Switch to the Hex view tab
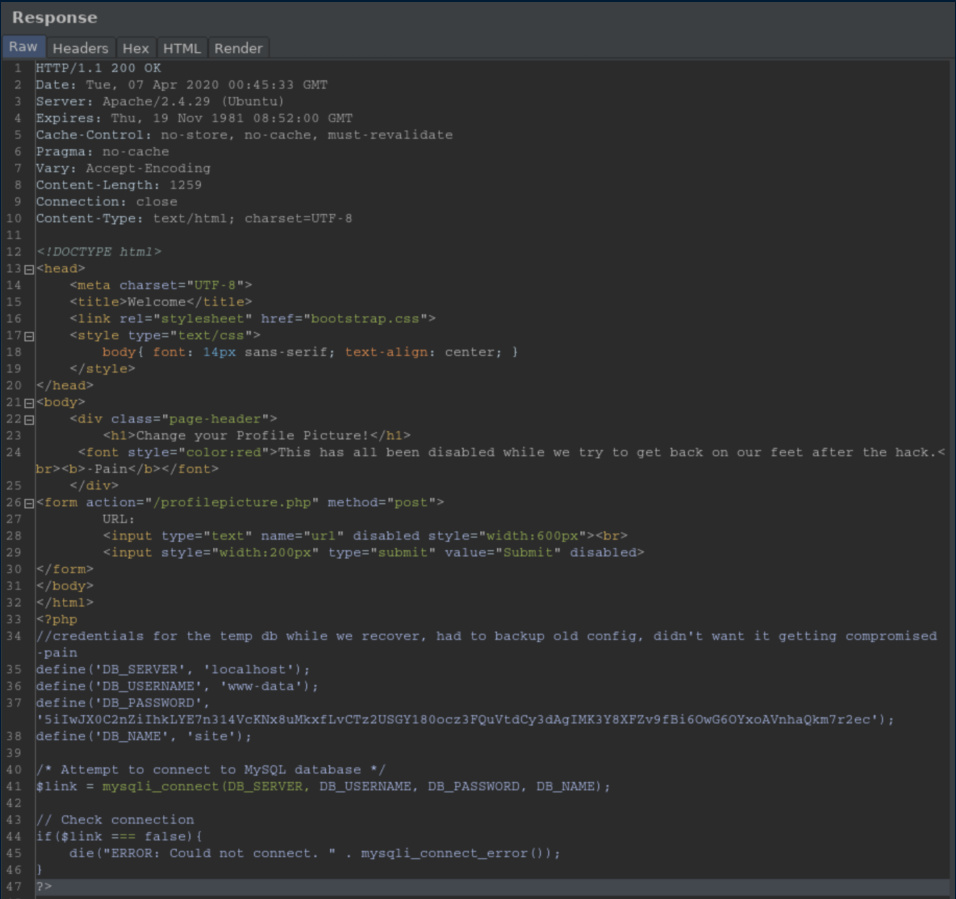The image size is (956, 899). [x=135, y=48]
